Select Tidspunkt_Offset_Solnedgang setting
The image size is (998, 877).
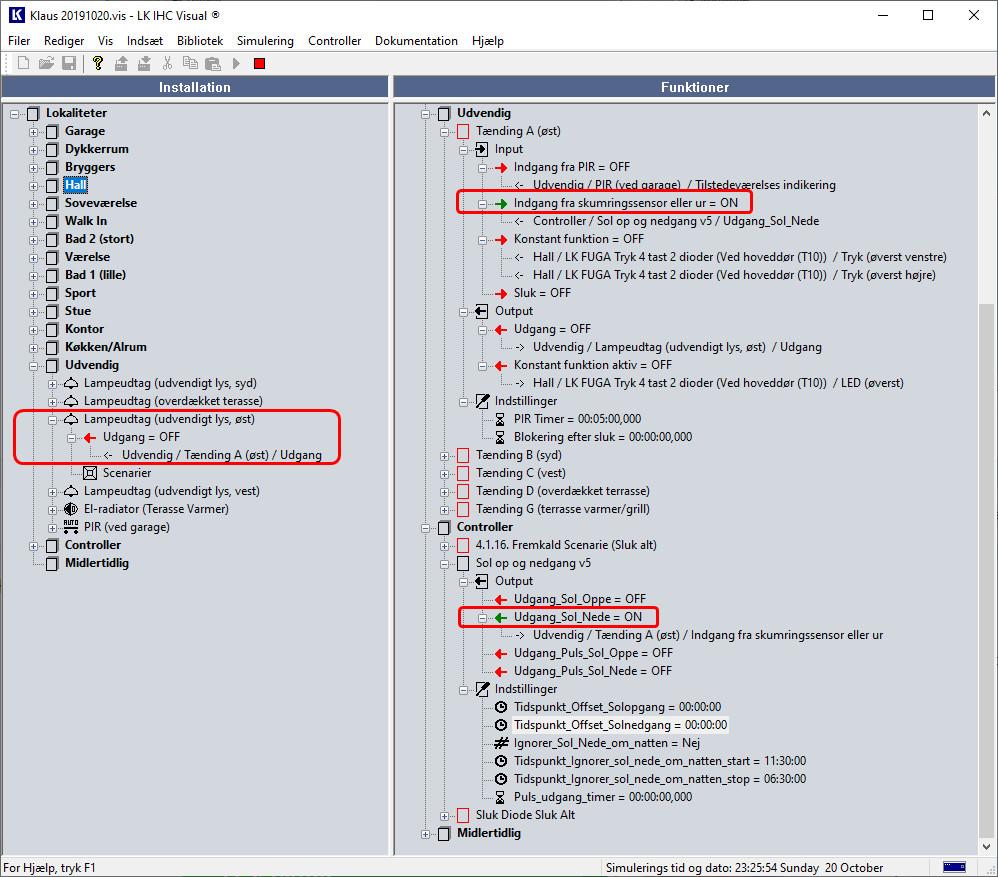(x=620, y=725)
